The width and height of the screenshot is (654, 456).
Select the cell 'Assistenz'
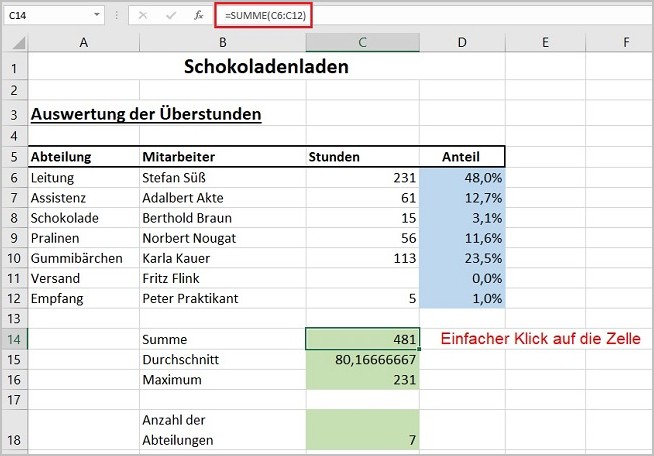pyautogui.click(x=83, y=198)
